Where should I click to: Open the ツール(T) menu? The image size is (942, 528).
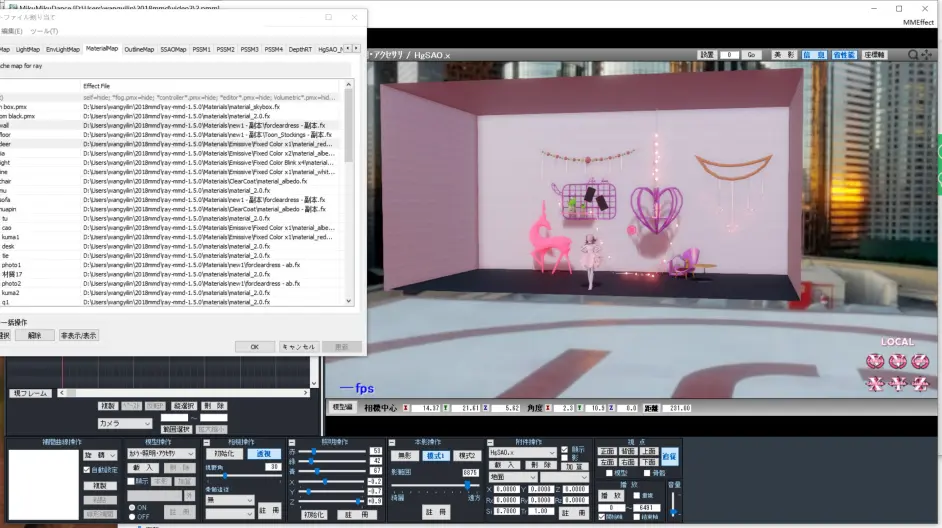(x=44, y=31)
